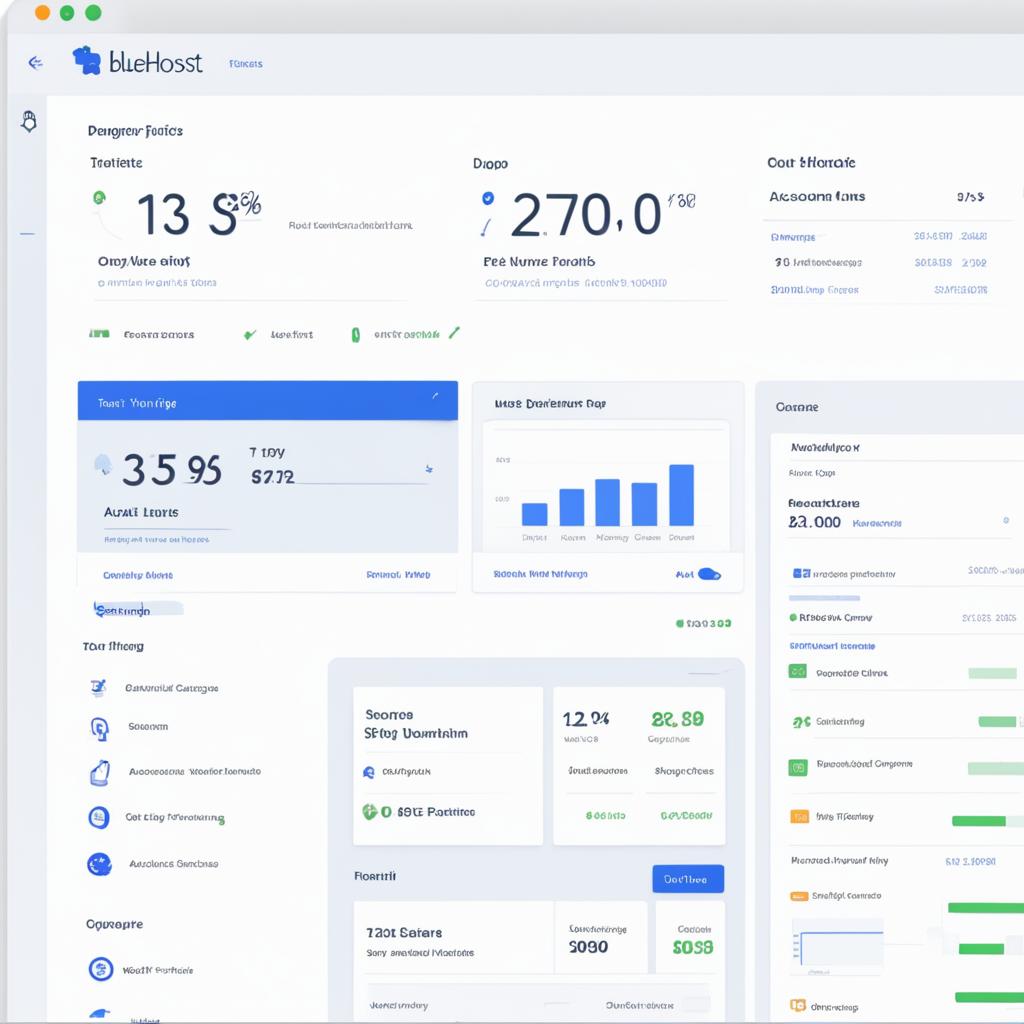
Task: Click the first list icon under Taa fhoeg
Action: point(98,688)
